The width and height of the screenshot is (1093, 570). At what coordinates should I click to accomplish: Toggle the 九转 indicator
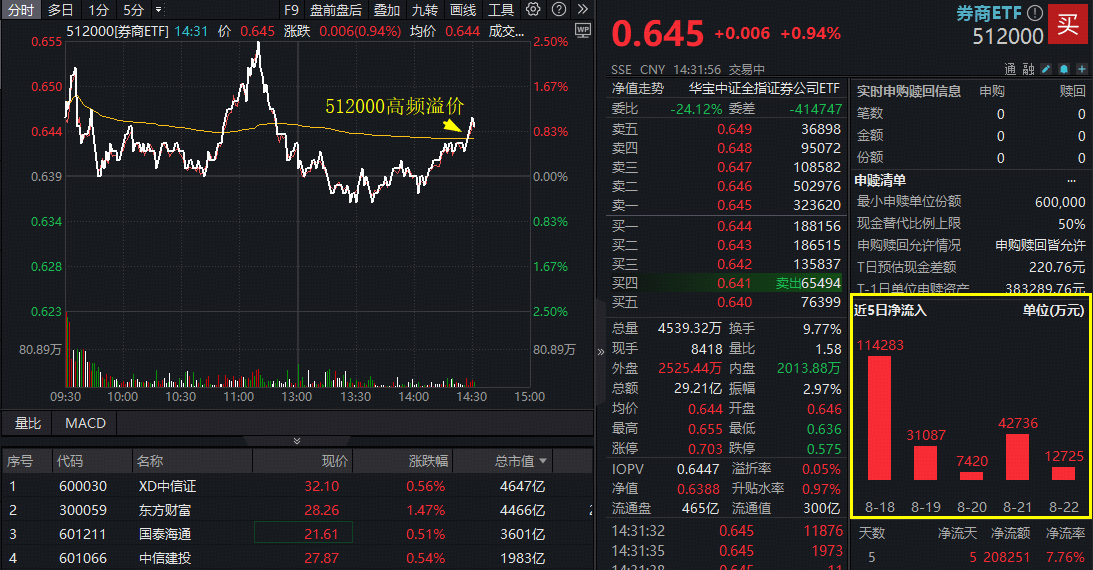click(424, 10)
